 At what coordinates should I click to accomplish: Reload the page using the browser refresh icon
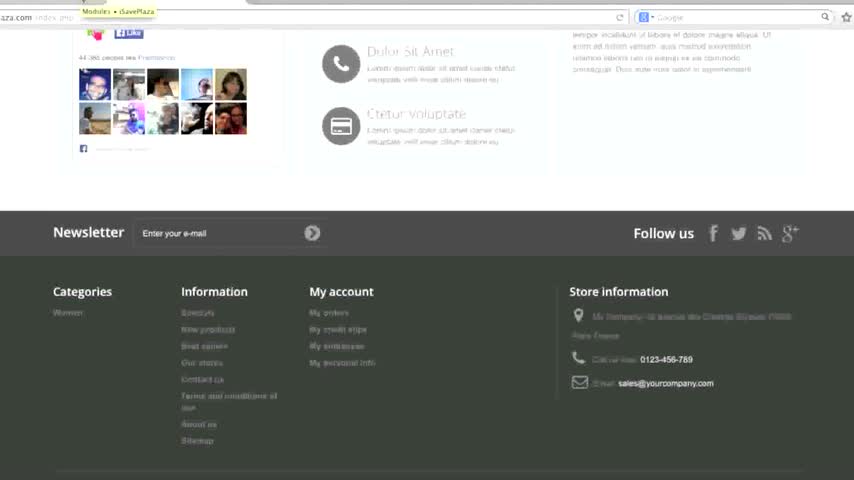(x=619, y=17)
